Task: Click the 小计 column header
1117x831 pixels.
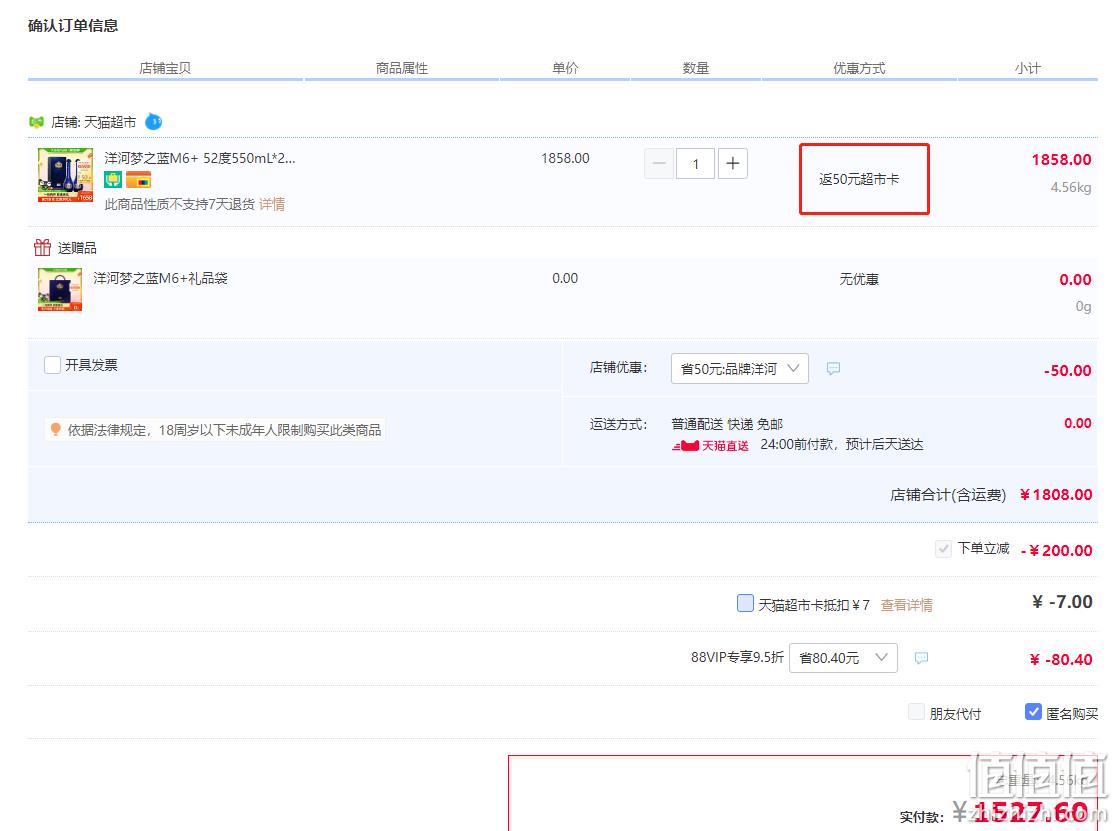Action: click(x=1027, y=68)
